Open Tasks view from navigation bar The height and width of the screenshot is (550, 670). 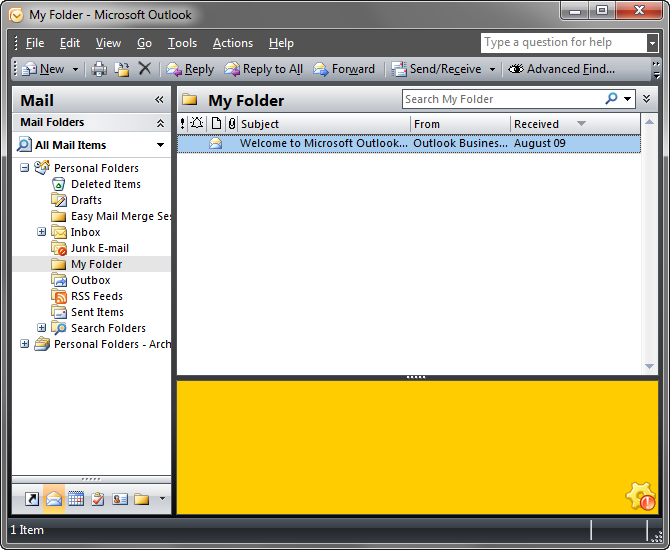tap(98, 499)
